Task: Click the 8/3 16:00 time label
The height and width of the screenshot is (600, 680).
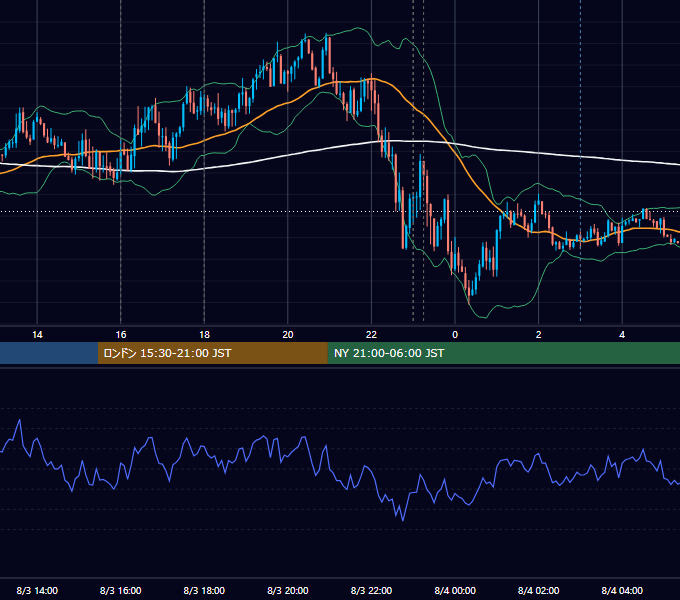Action: pyautogui.click(x=121, y=590)
